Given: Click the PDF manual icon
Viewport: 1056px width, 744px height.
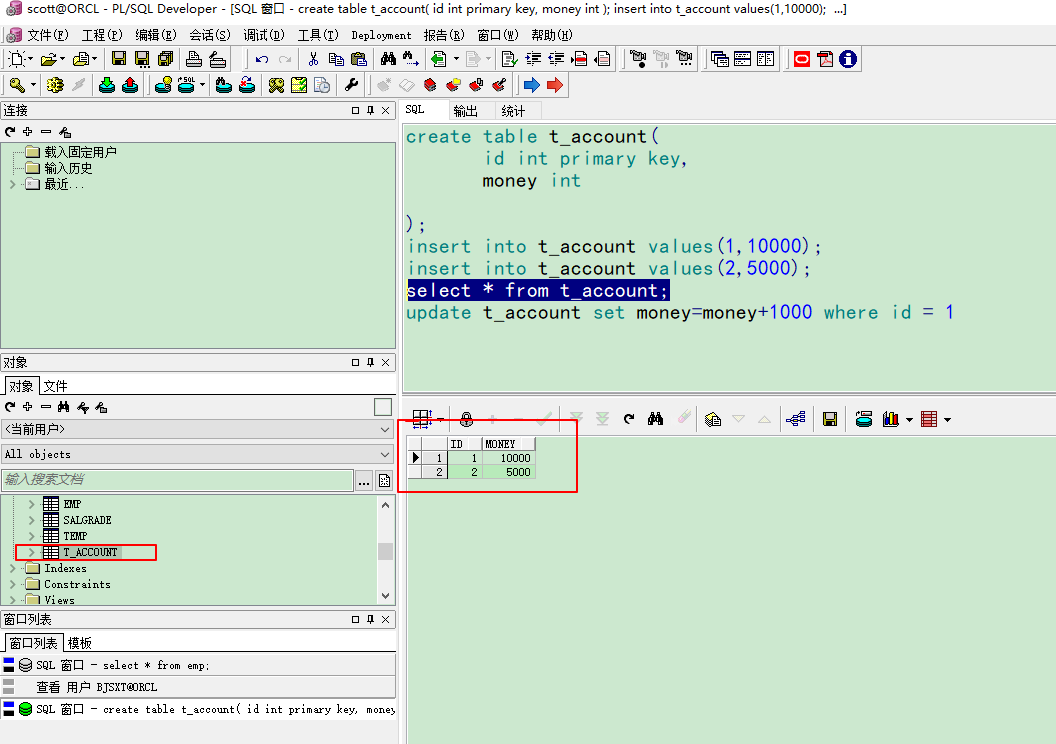Looking at the screenshot, I should point(825,59).
